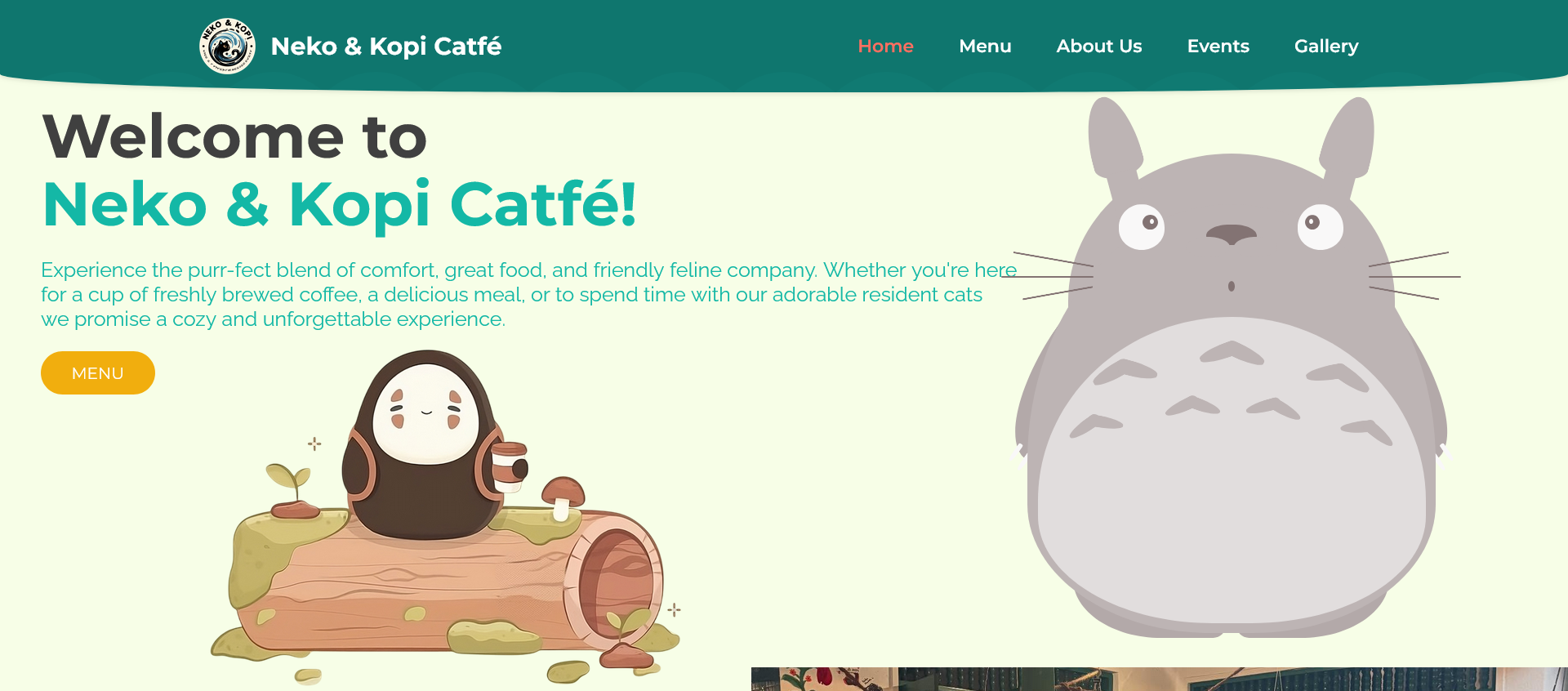The height and width of the screenshot is (691, 1568).
Task: Click the 'Welcome to' heading
Action: 235,136
